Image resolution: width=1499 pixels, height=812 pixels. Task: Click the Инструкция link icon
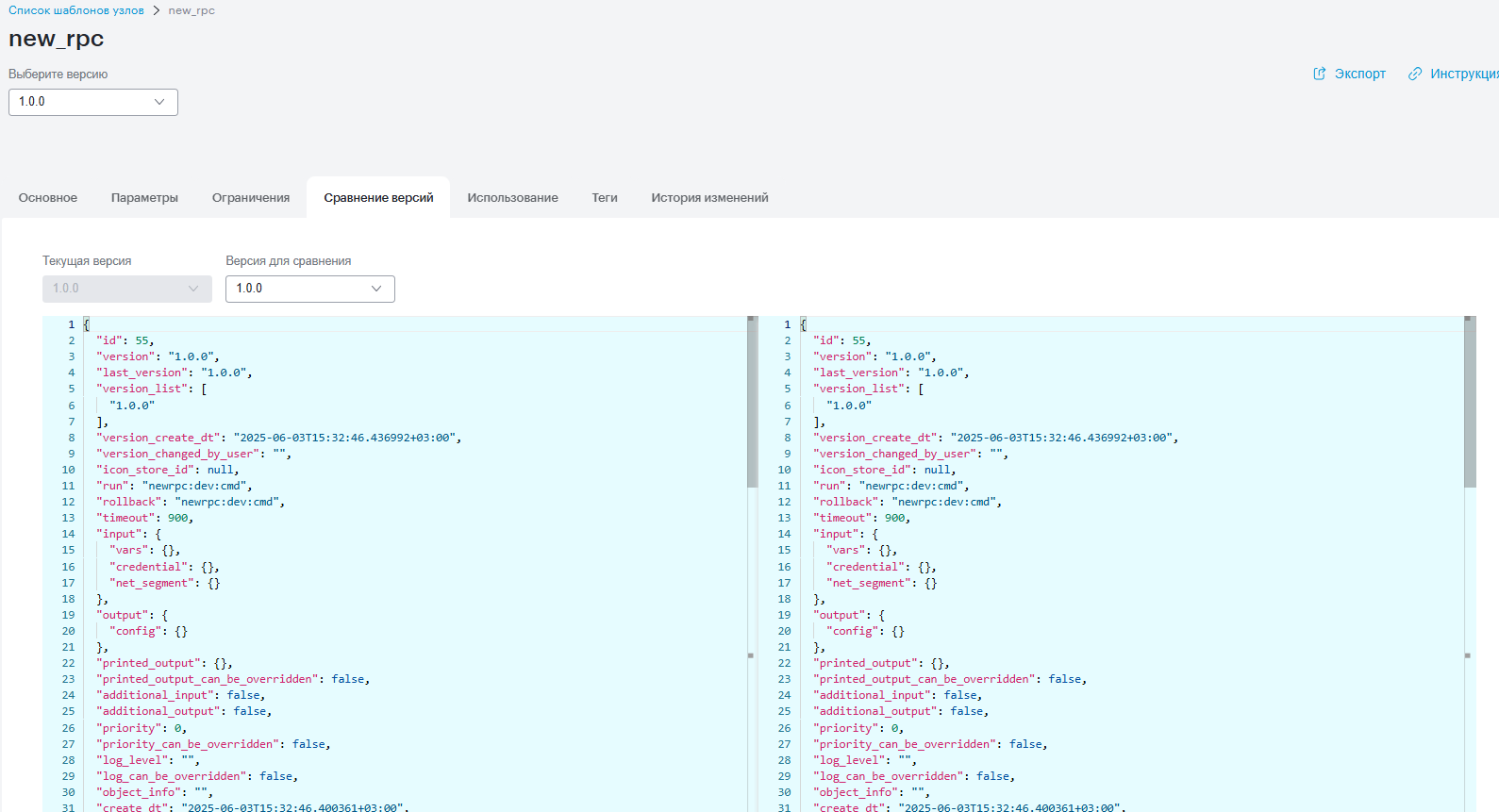click(x=1415, y=74)
